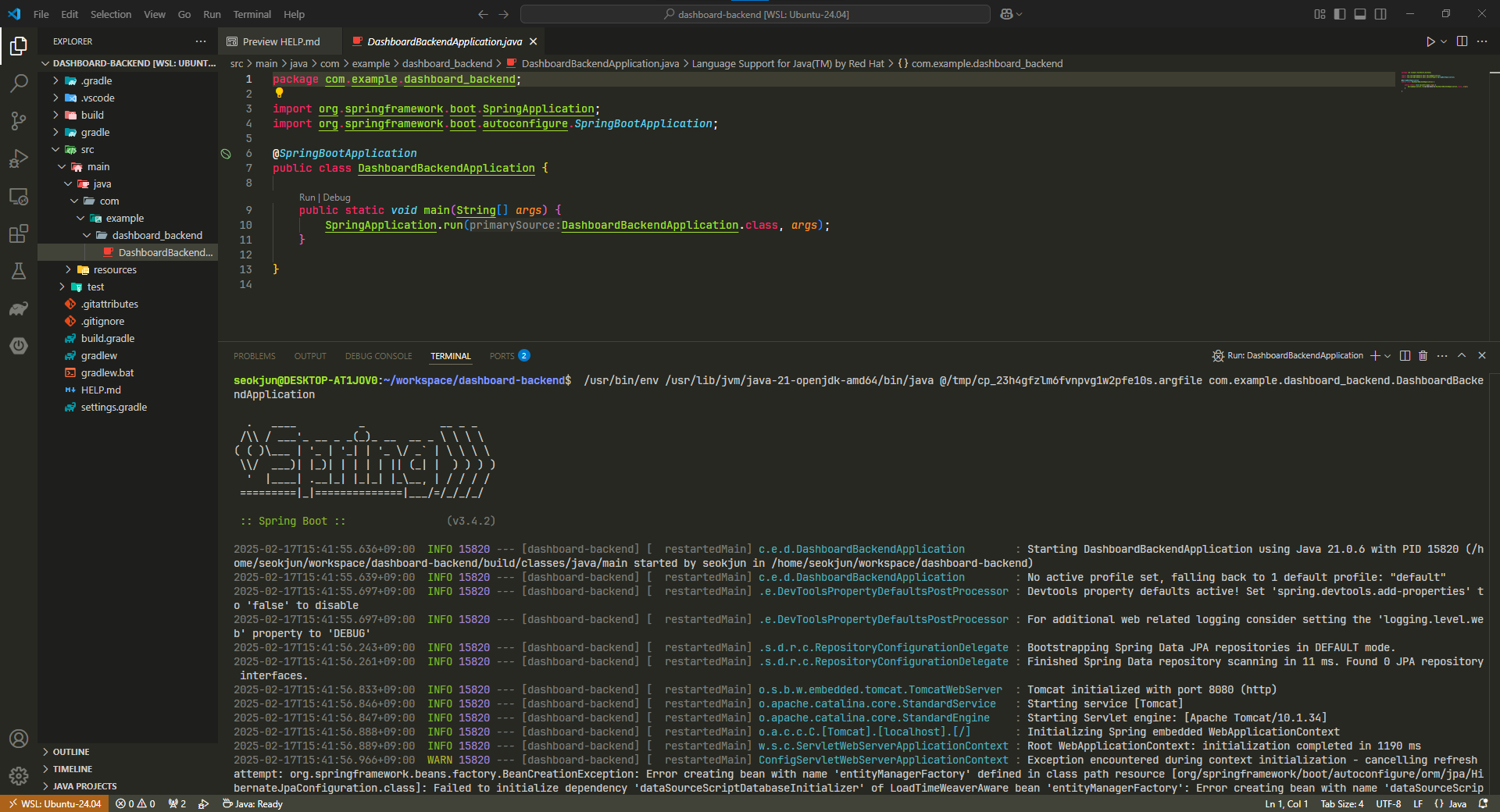Open the Terminal menu
This screenshot has height=812, width=1500.
click(252, 14)
